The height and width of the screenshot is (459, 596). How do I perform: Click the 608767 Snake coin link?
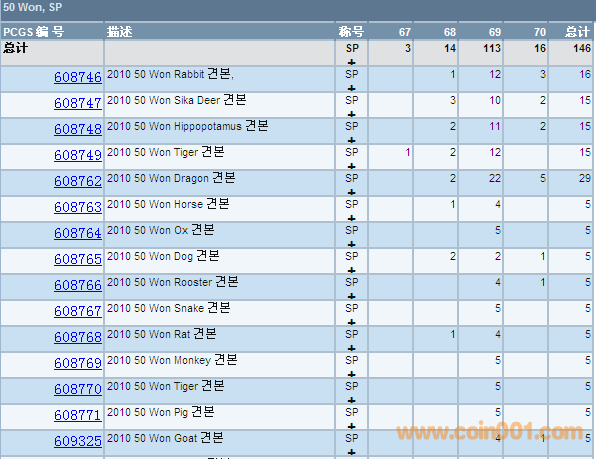(x=78, y=311)
